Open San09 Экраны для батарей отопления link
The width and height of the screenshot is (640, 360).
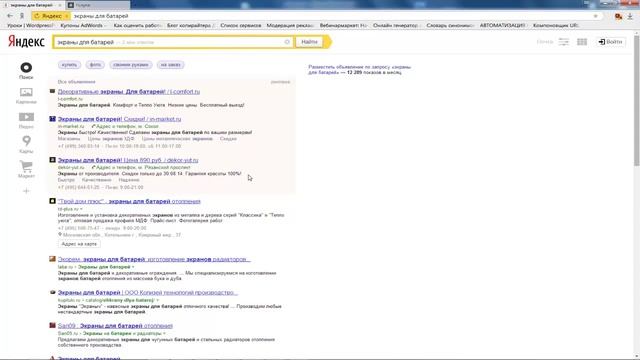(x=116, y=325)
